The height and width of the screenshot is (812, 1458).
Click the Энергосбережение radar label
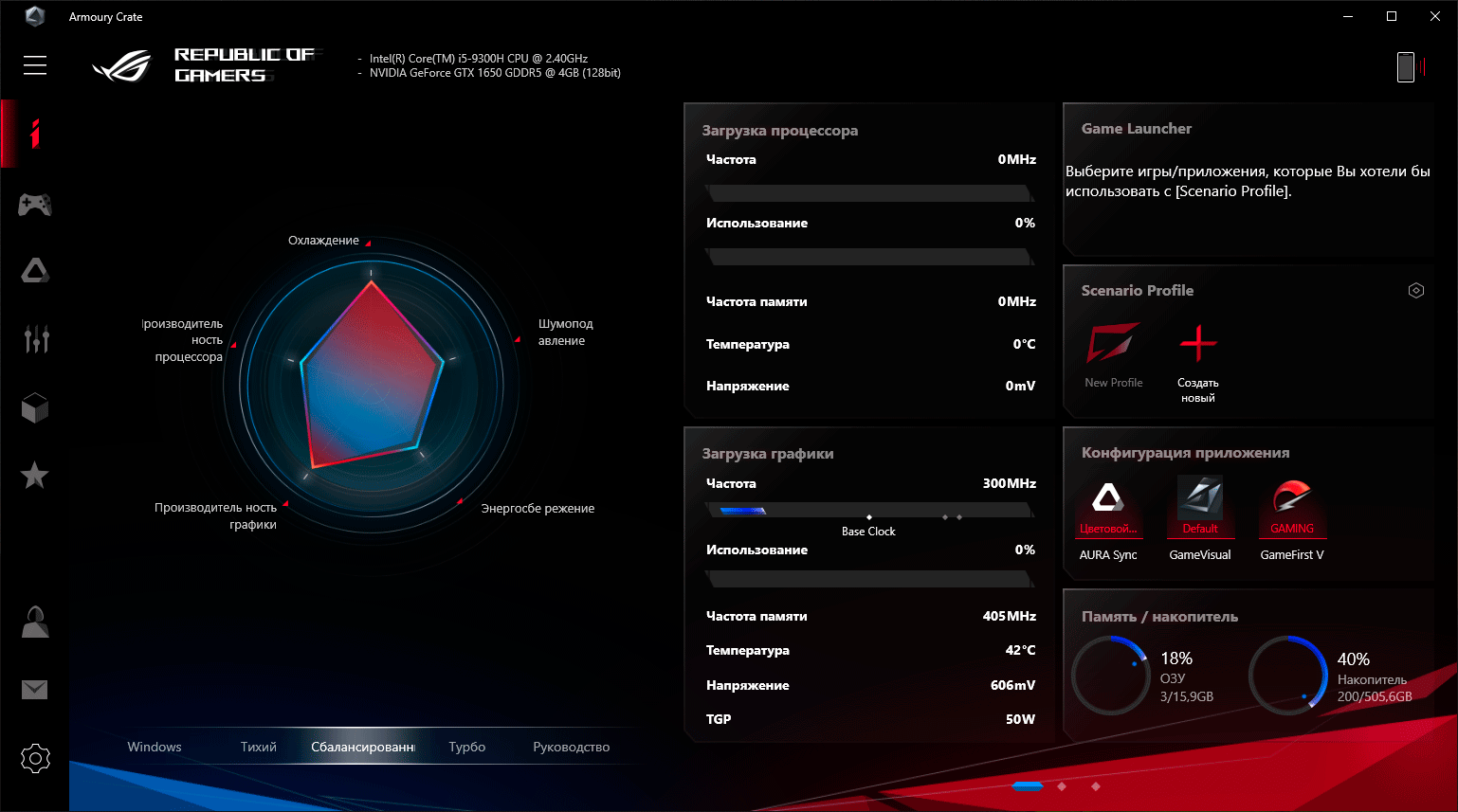coord(538,509)
